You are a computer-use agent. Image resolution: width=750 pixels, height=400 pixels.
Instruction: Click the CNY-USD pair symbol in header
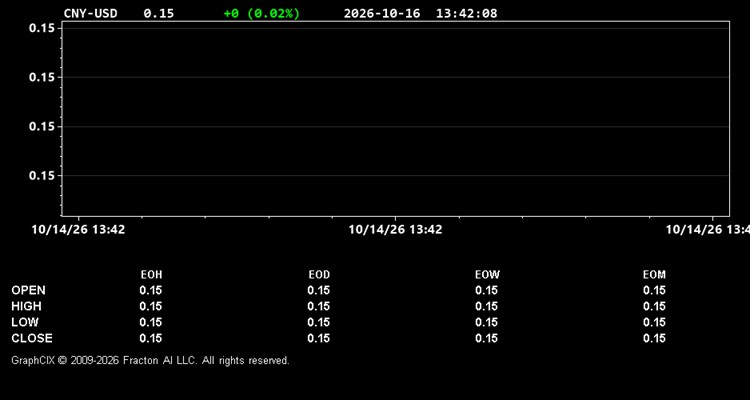90,13
